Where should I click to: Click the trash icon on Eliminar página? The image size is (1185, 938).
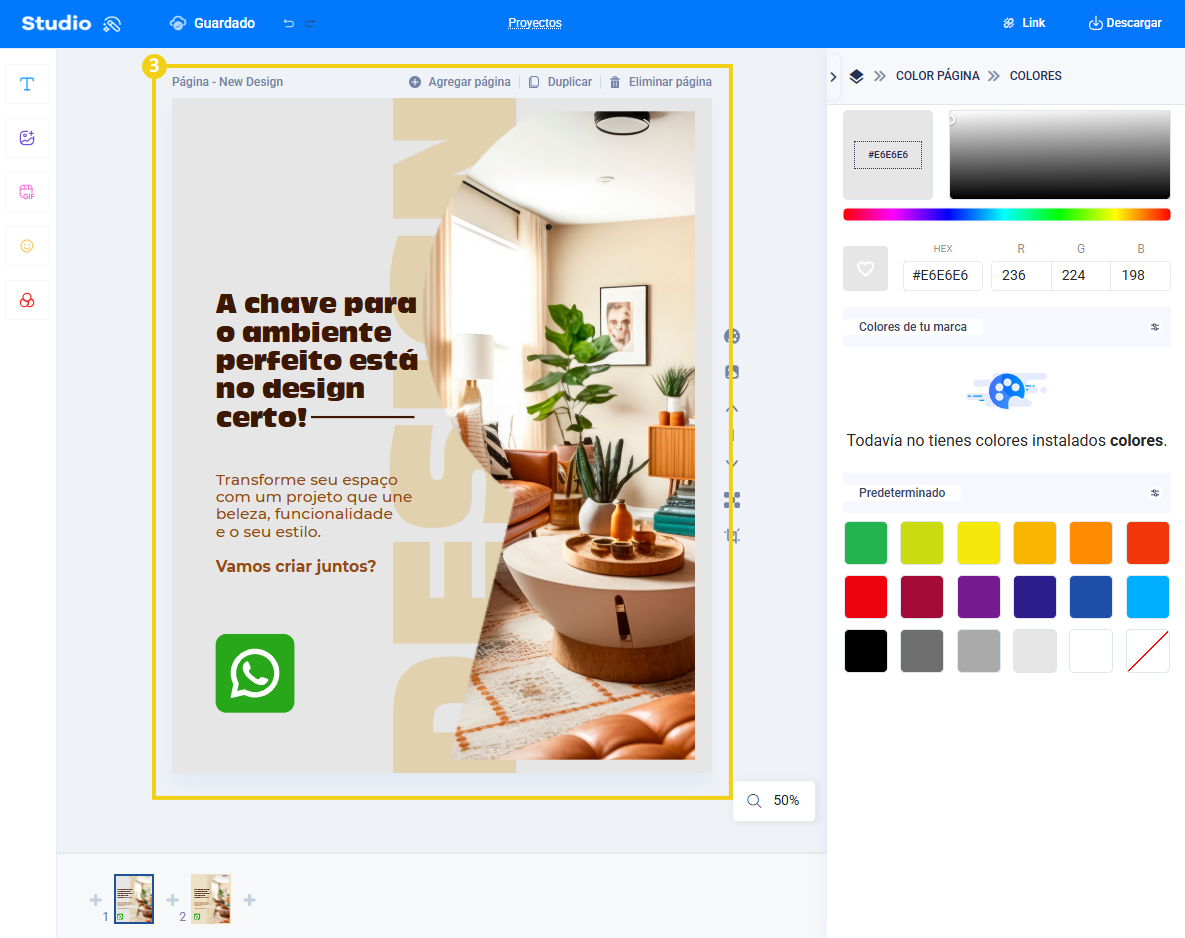(x=615, y=82)
